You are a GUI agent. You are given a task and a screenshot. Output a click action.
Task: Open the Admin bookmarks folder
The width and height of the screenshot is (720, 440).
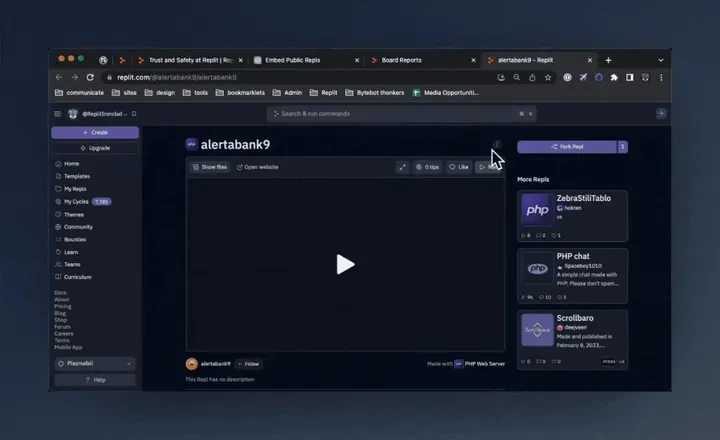point(287,93)
